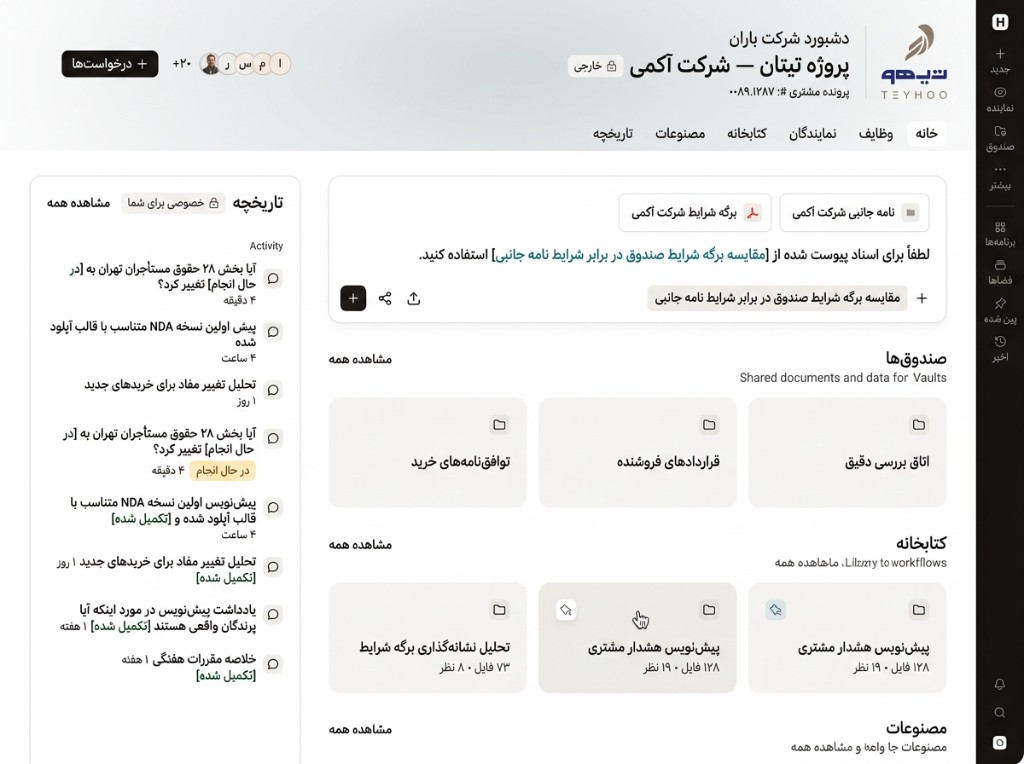Viewport: 1024px width, 764px height.
Task: Click خصوصی برای شما privacy badge
Action: coord(173,203)
